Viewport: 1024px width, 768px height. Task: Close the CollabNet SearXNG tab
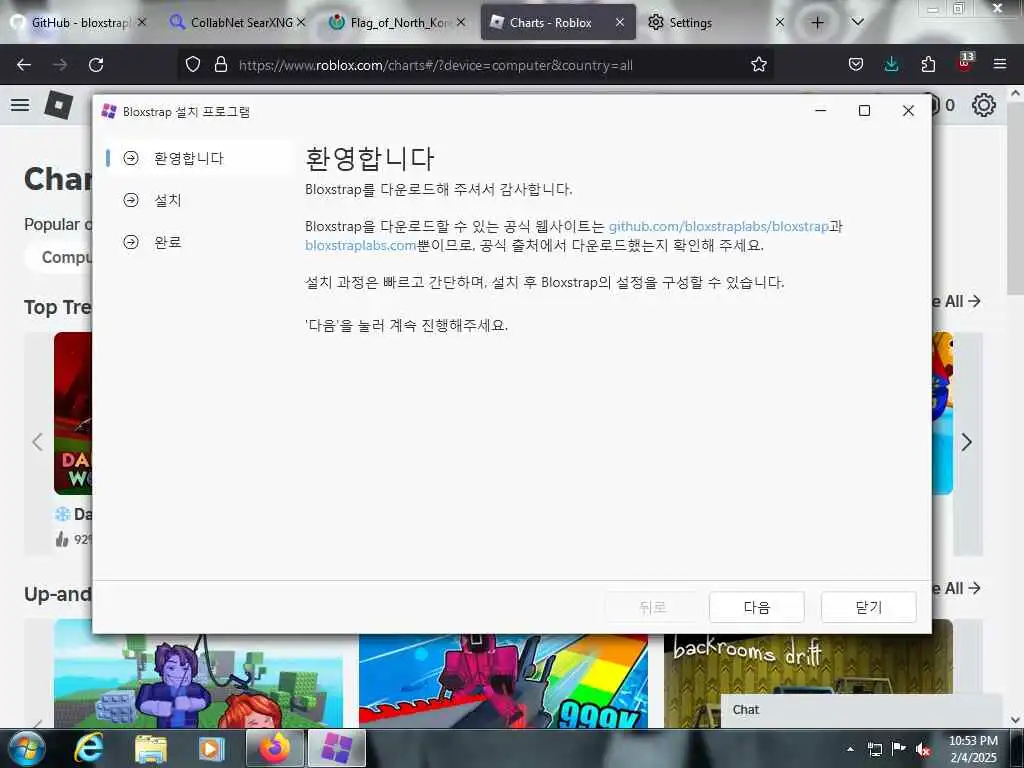[301, 22]
